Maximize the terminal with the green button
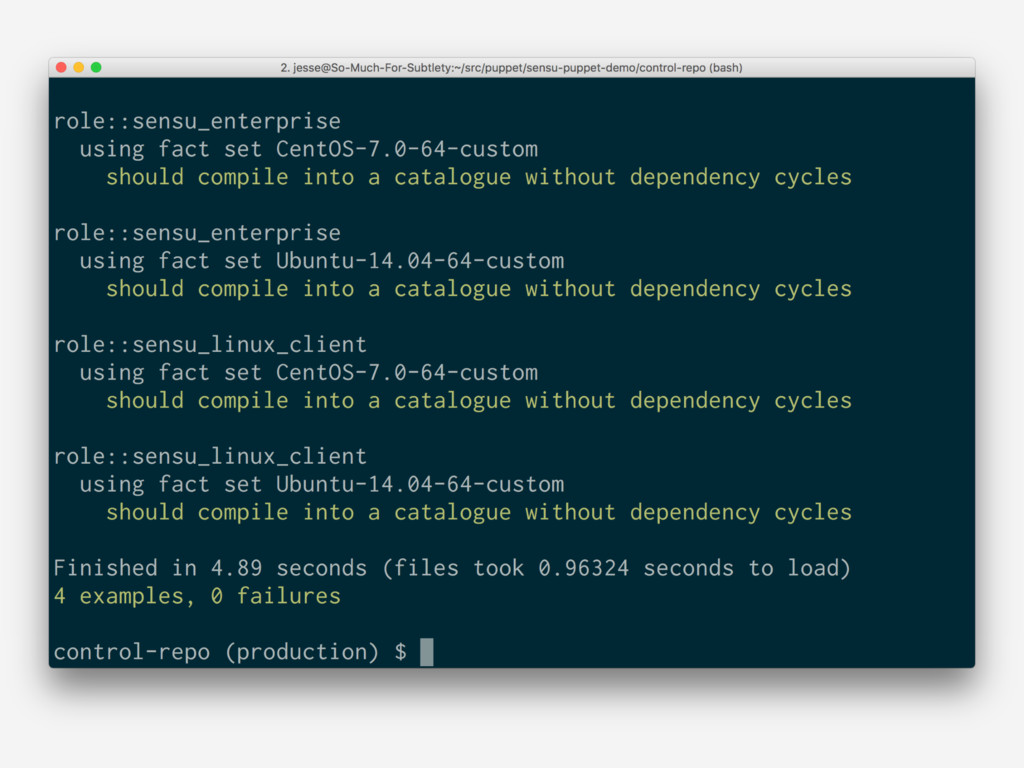Viewport: 1024px width, 768px height. 96,67
